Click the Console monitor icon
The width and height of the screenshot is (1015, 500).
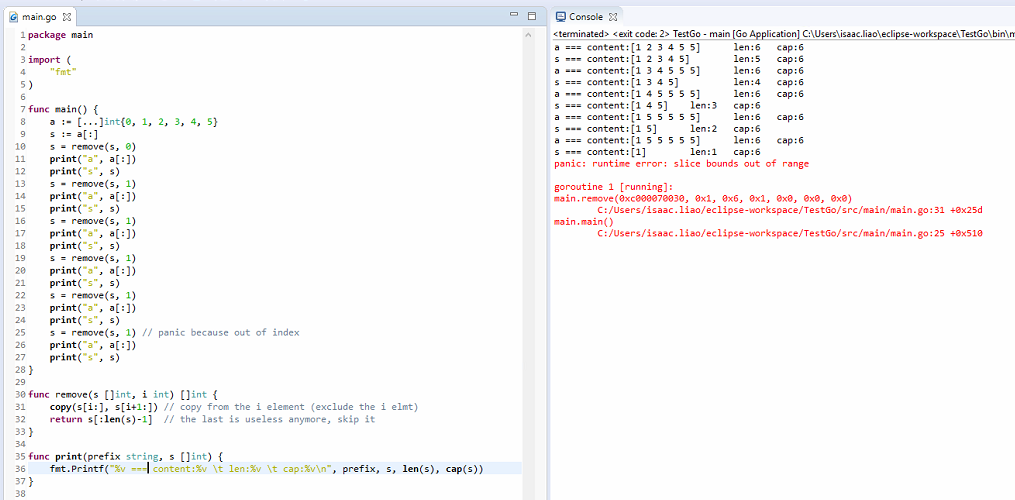561,17
